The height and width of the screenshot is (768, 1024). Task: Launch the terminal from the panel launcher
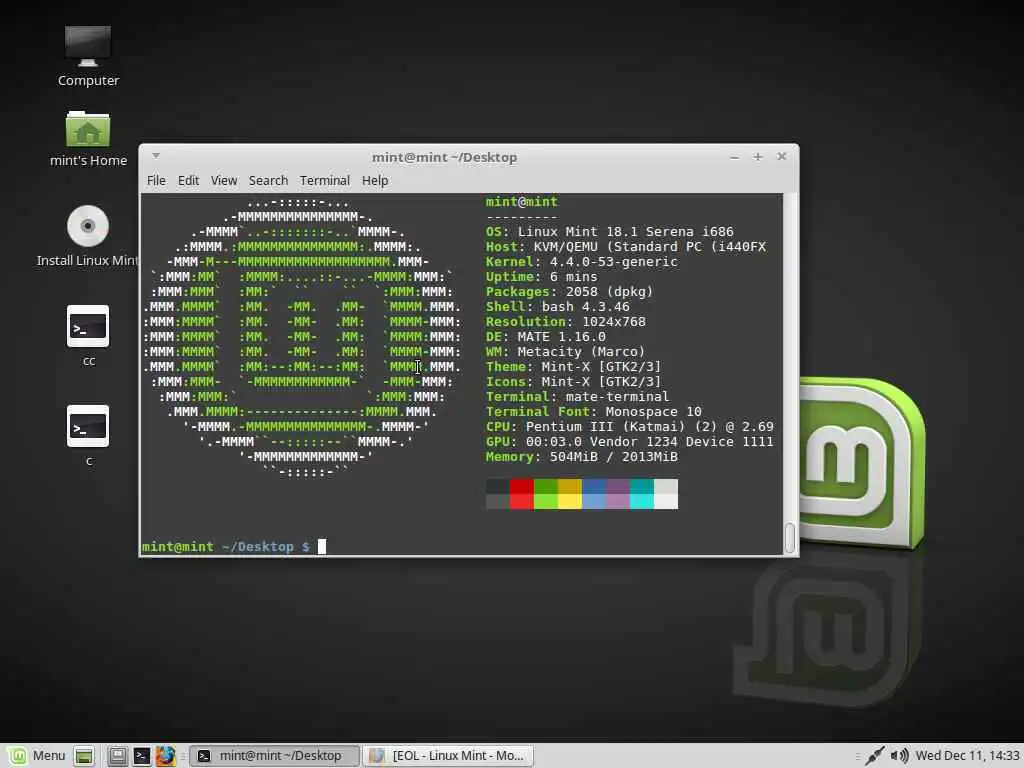pos(142,756)
